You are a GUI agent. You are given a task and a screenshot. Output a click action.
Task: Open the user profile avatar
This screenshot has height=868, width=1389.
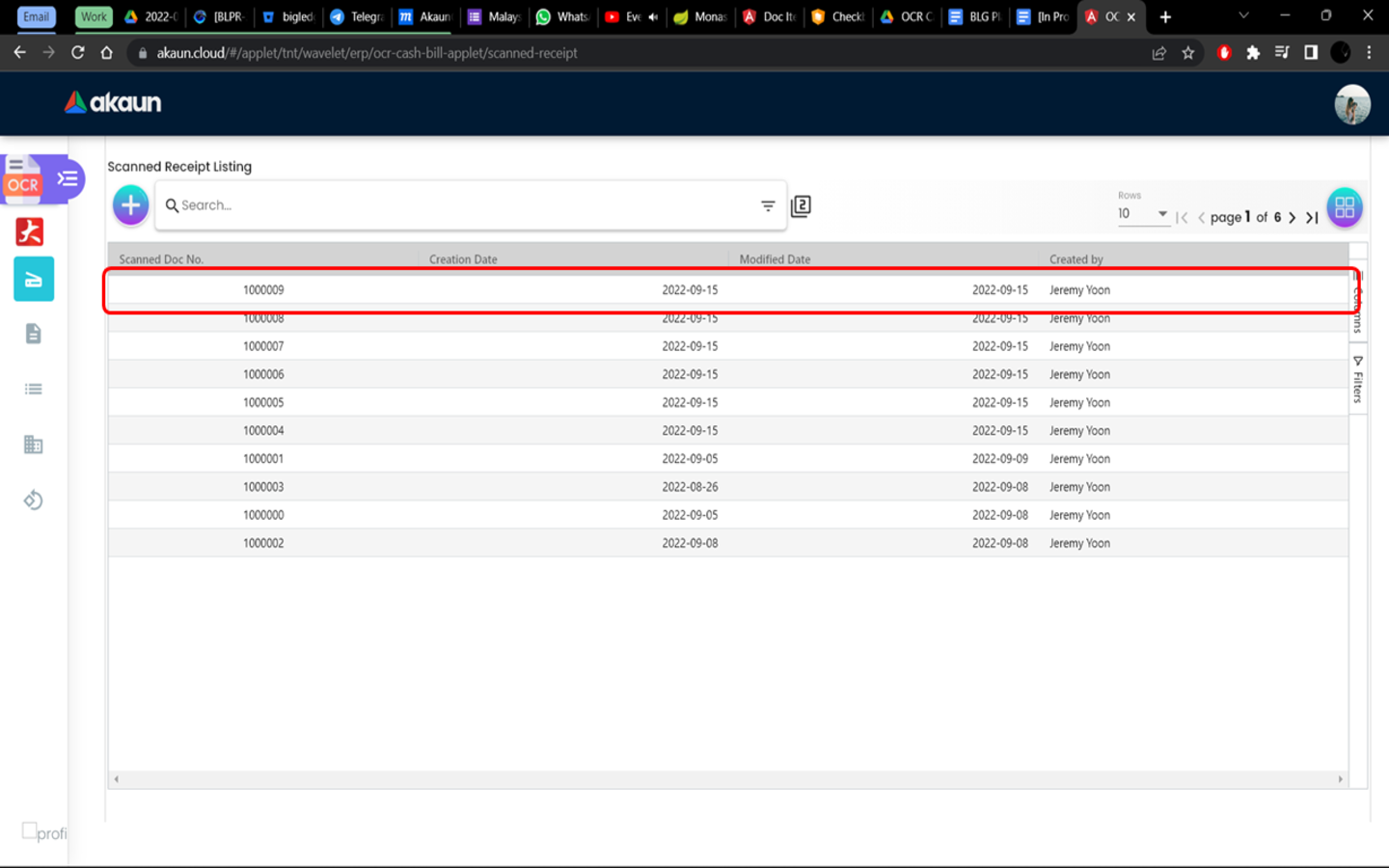pos(1352,104)
